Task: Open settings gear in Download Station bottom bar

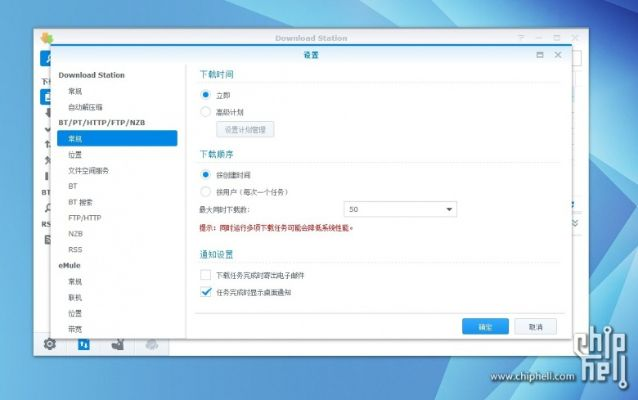Action: coord(50,344)
